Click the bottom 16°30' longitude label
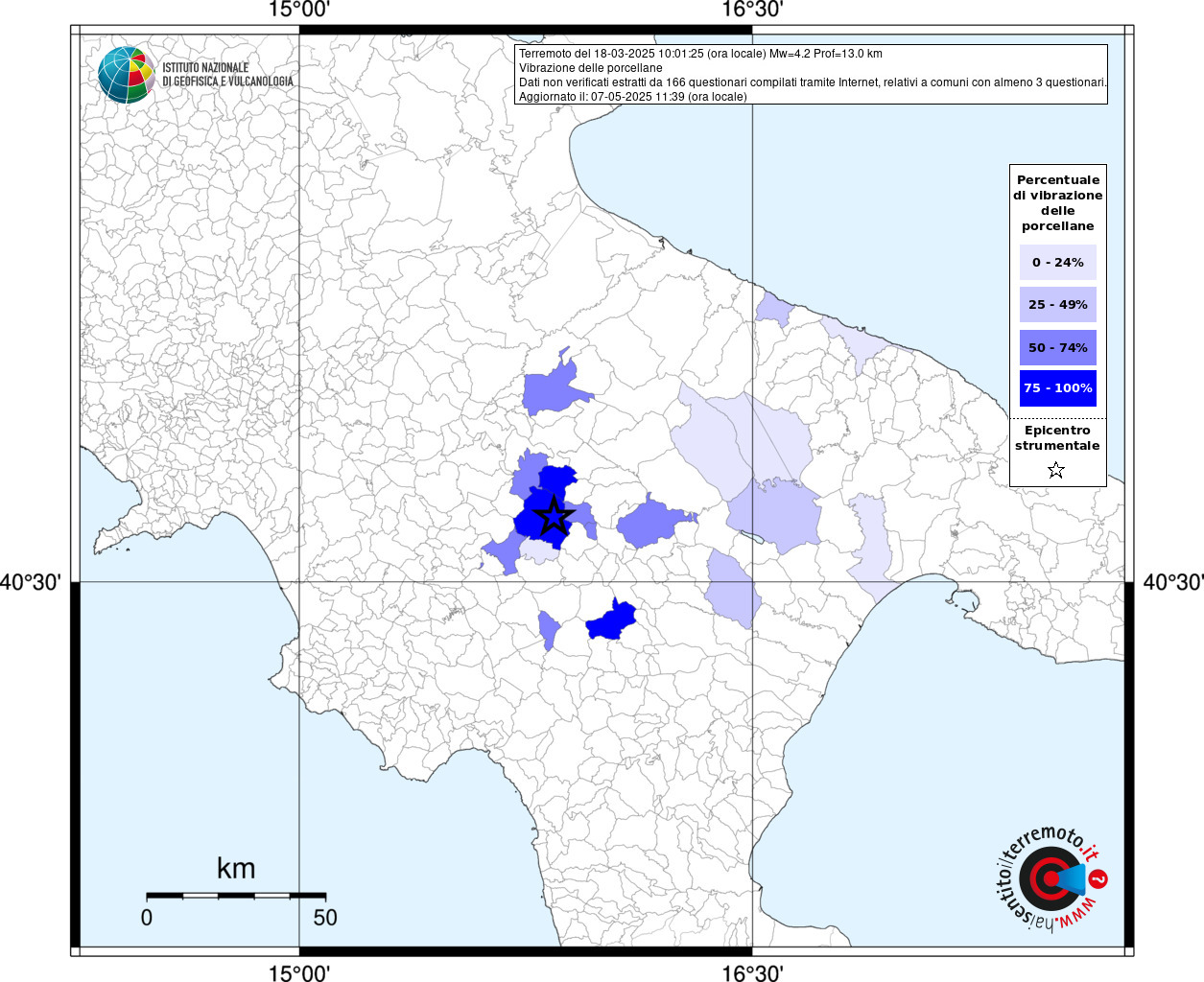 pos(752,973)
